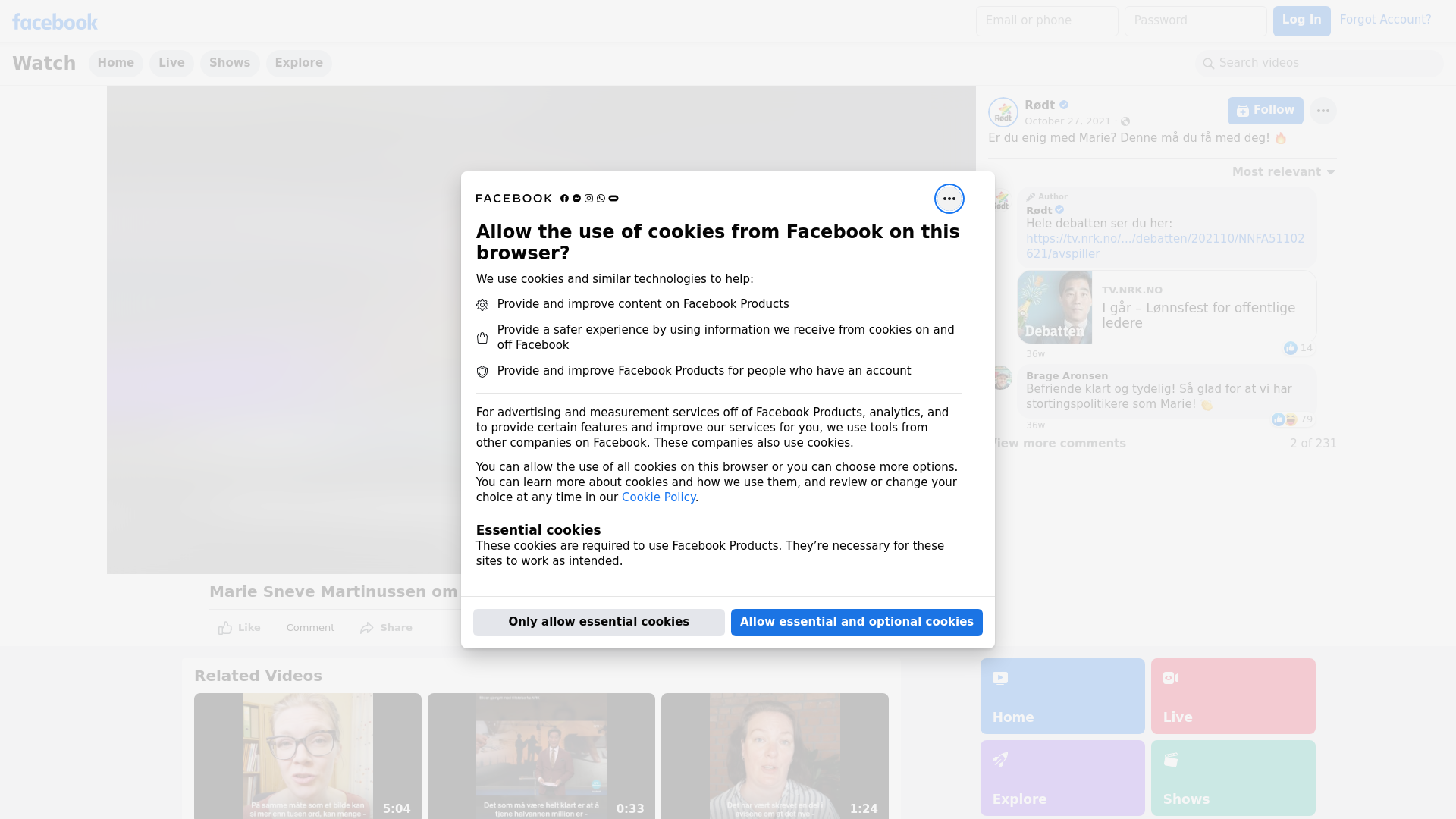1456x819 pixels.
Task: Click the Essential cookies heading text
Action: point(538,530)
